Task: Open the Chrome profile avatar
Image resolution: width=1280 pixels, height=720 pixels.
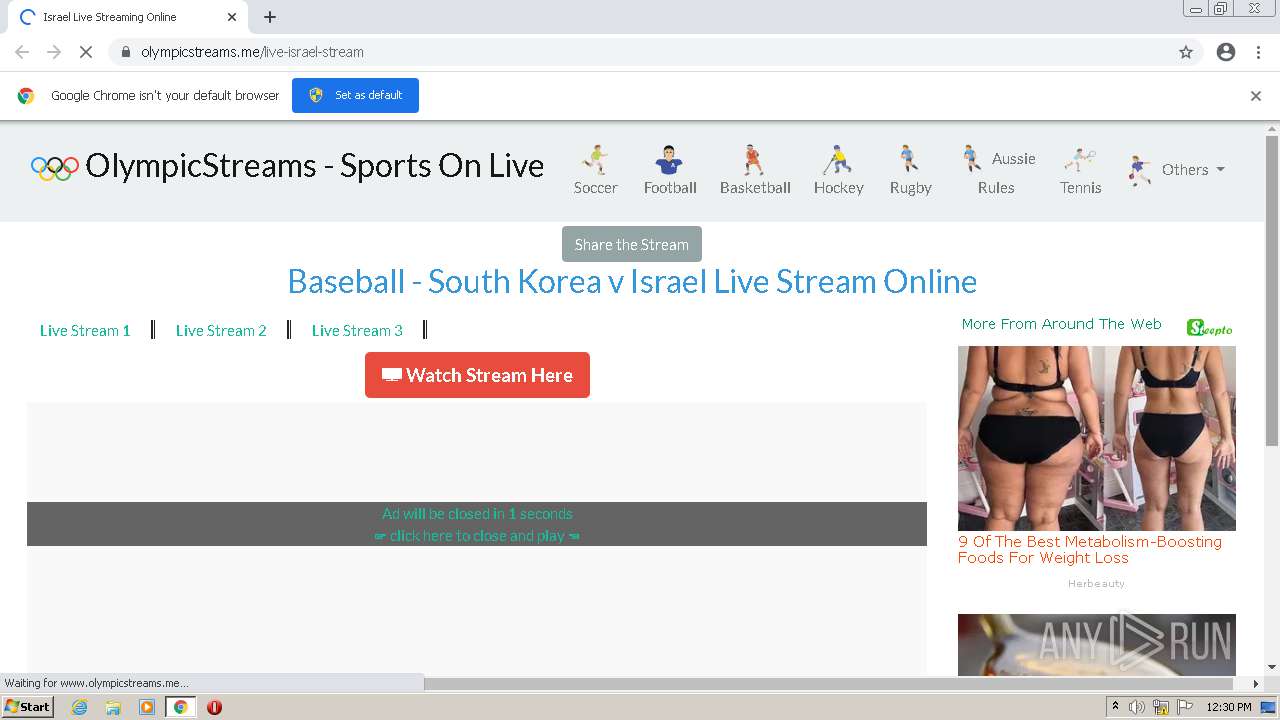Action: coord(1226,52)
